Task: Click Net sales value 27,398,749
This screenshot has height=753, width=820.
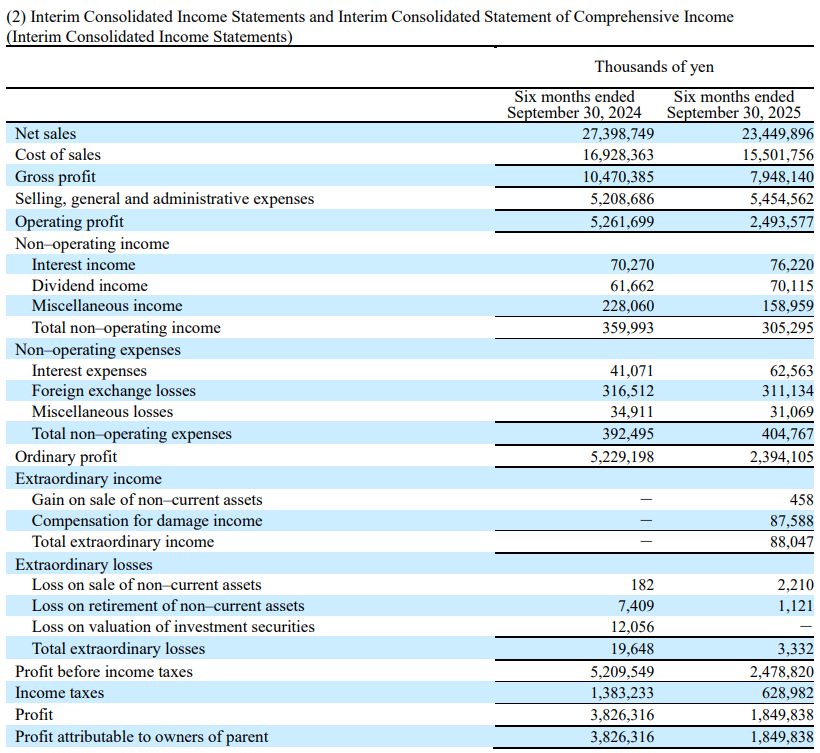Action: (x=618, y=133)
